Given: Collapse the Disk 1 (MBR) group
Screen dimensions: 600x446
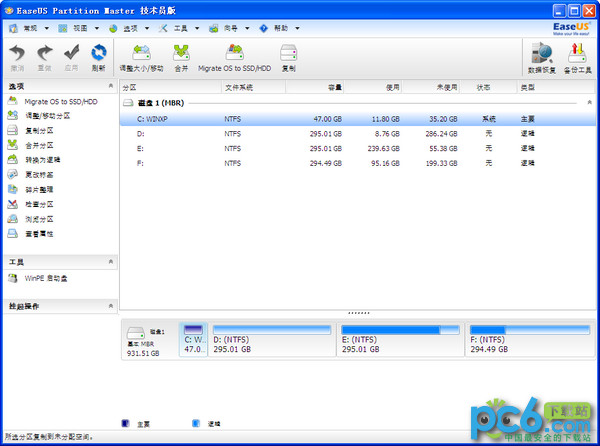Looking at the screenshot, I should pyautogui.click(x=589, y=103).
